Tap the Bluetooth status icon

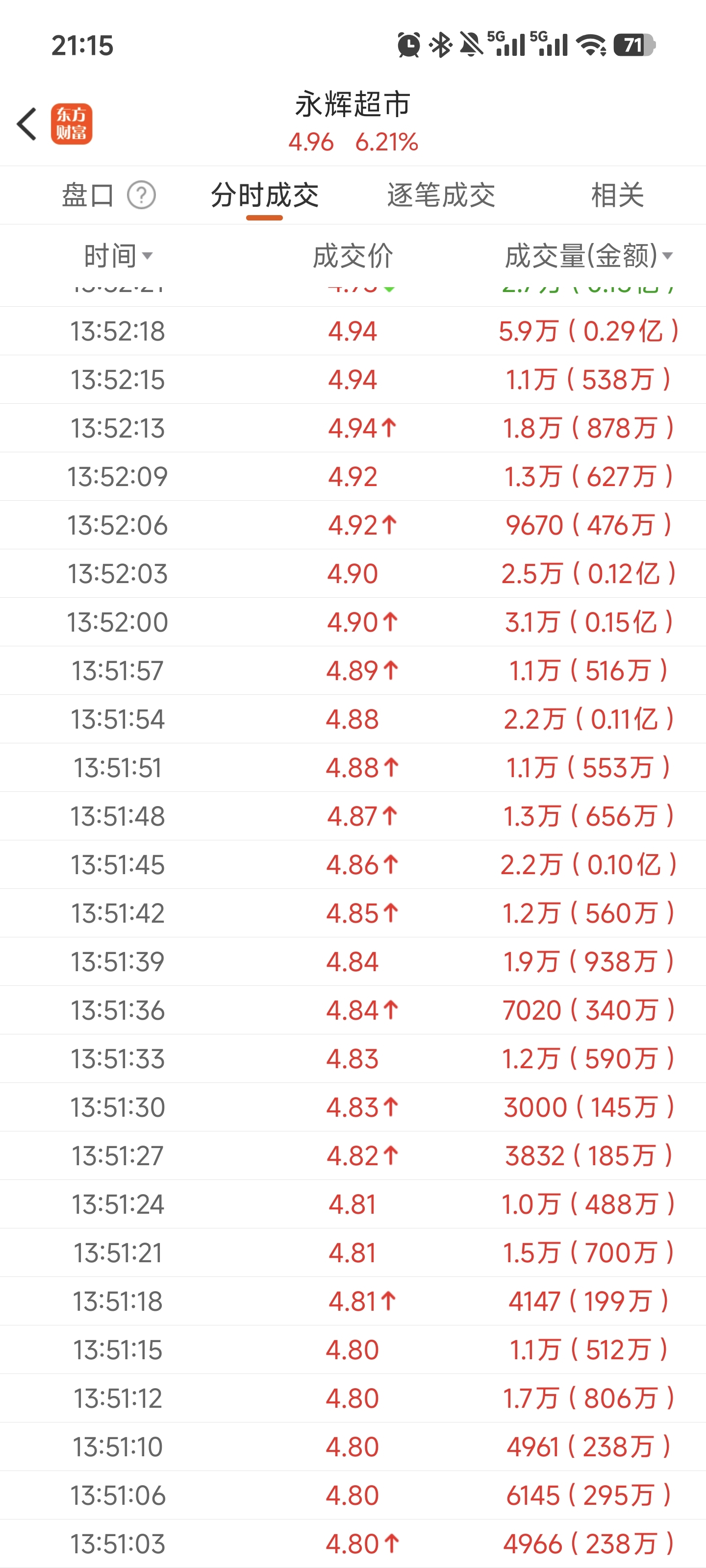pos(440,45)
